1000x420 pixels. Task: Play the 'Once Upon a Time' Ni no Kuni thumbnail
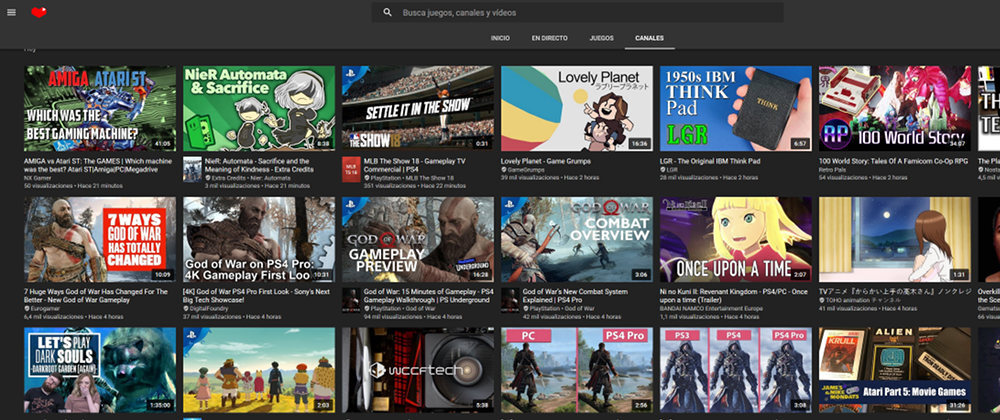pyautogui.click(x=735, y=239)
